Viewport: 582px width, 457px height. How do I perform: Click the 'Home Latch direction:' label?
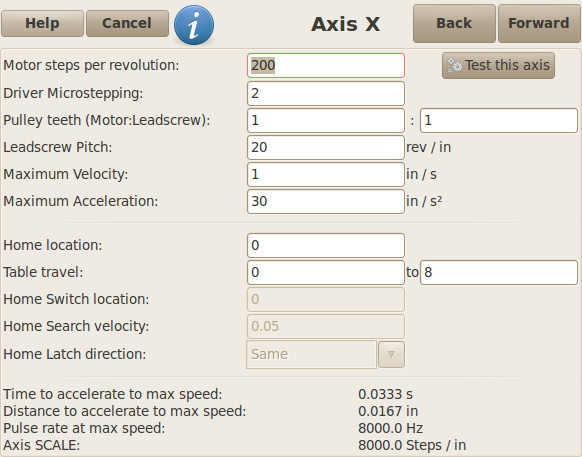(75, 354)
